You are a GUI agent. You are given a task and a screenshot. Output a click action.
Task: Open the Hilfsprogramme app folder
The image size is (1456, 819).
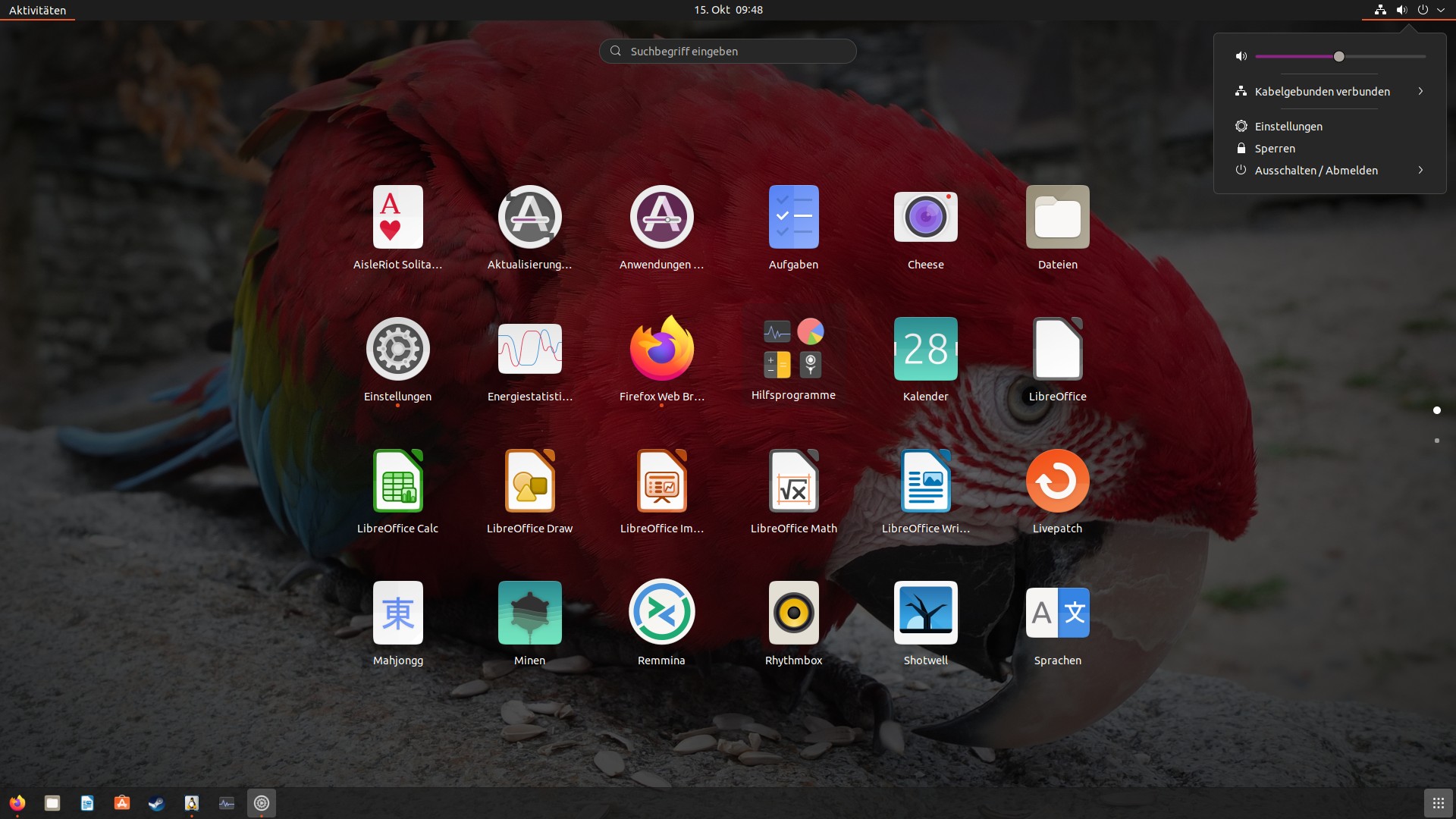click(x=793, y=350)
